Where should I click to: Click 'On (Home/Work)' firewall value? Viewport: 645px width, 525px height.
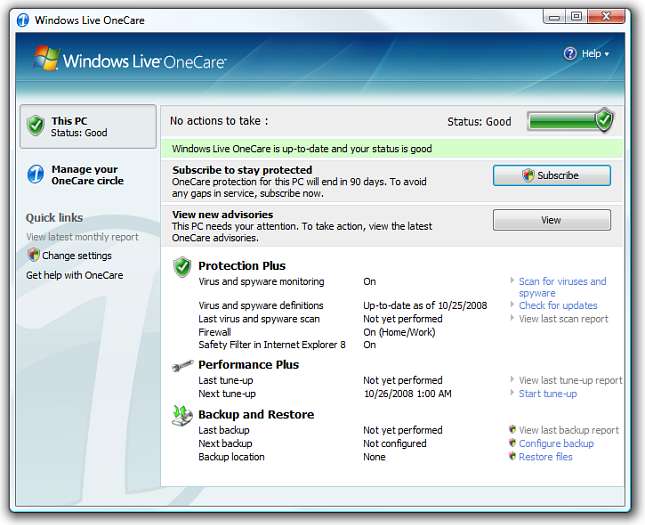399,332
